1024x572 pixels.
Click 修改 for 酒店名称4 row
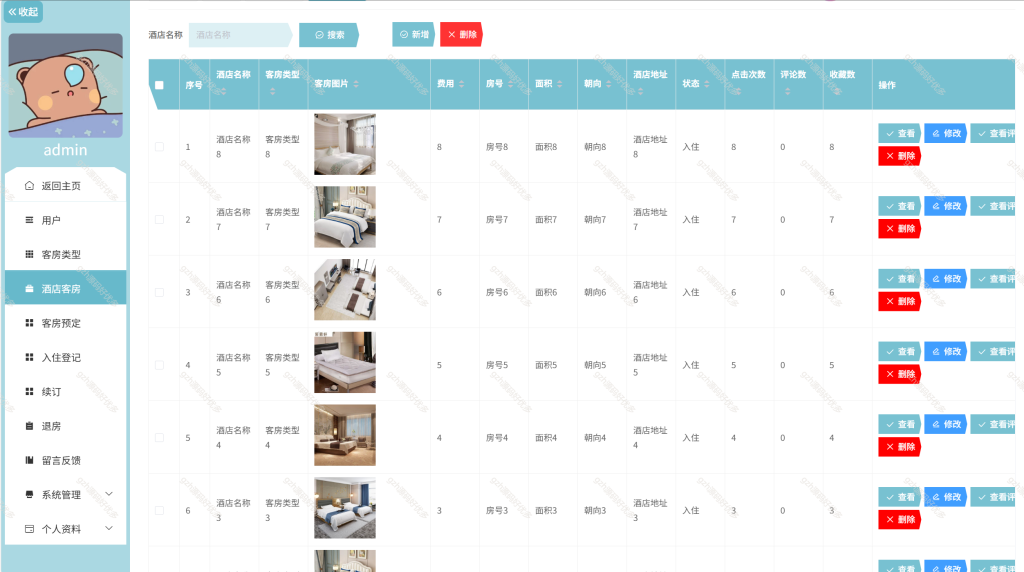click(x=946, y=424)
